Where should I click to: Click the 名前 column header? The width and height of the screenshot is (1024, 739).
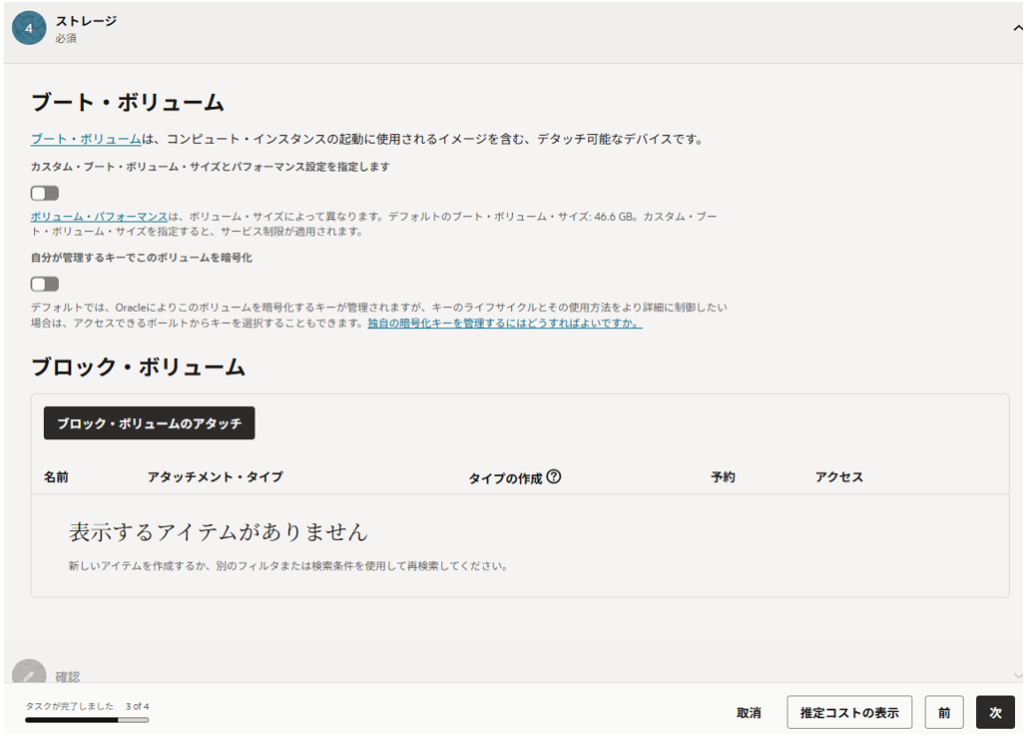[56, 477]
